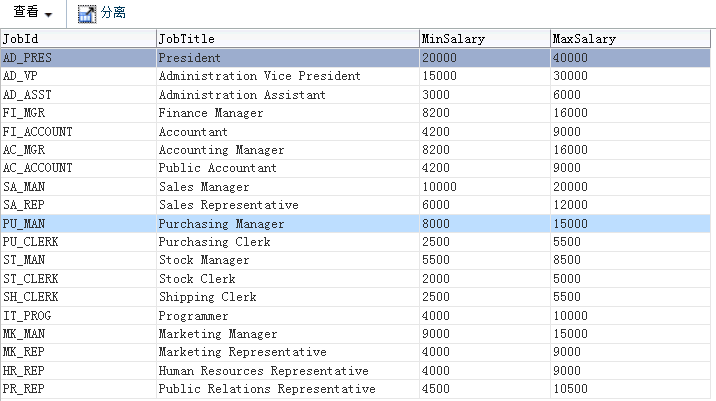Click the Human Resources Representative cell
Screen dimensions: 716x401
(x=263, y=371)
